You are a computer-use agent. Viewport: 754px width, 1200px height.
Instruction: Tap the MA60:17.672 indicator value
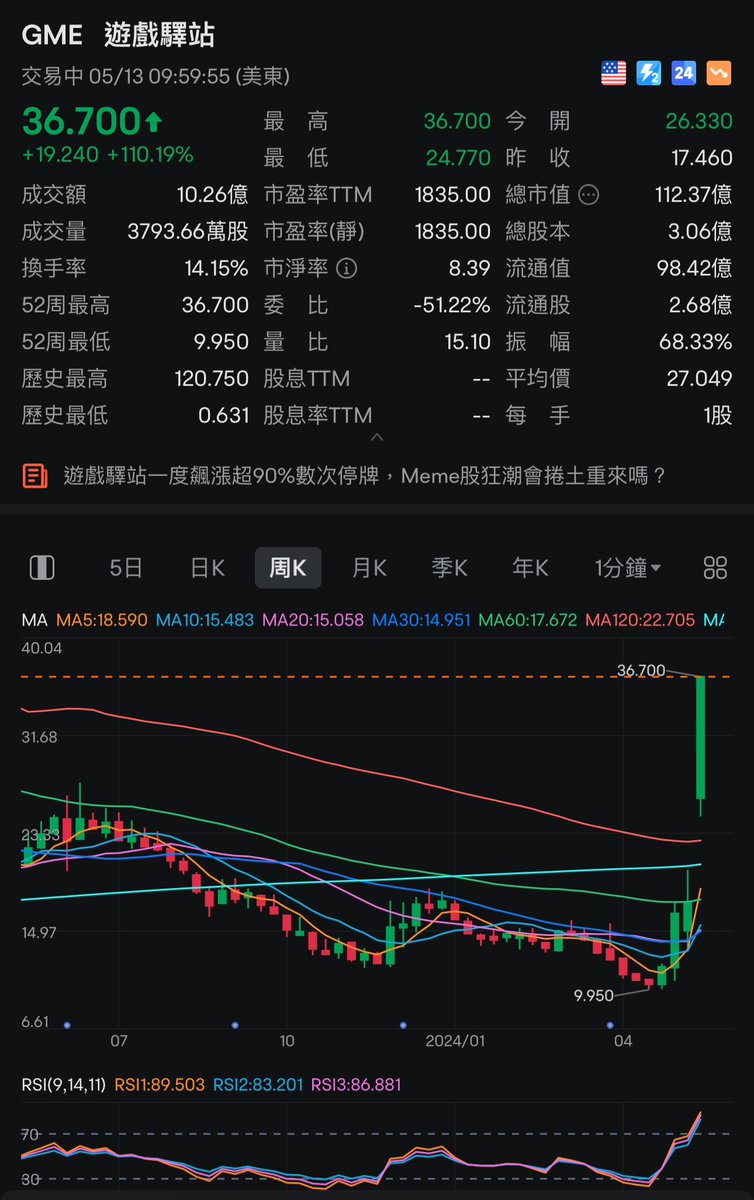click(x=528, y=620)
